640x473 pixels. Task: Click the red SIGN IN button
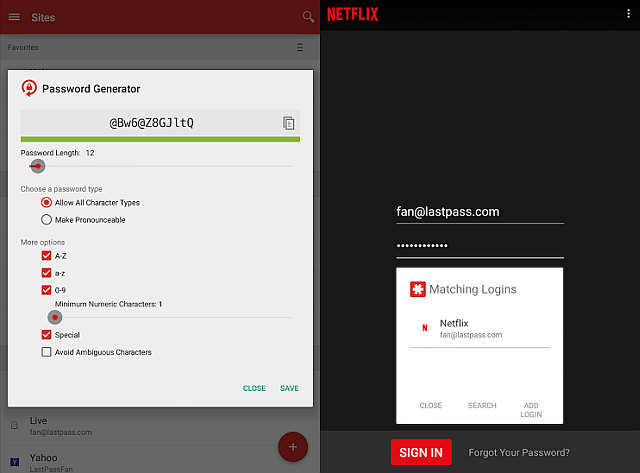[421, 452]
